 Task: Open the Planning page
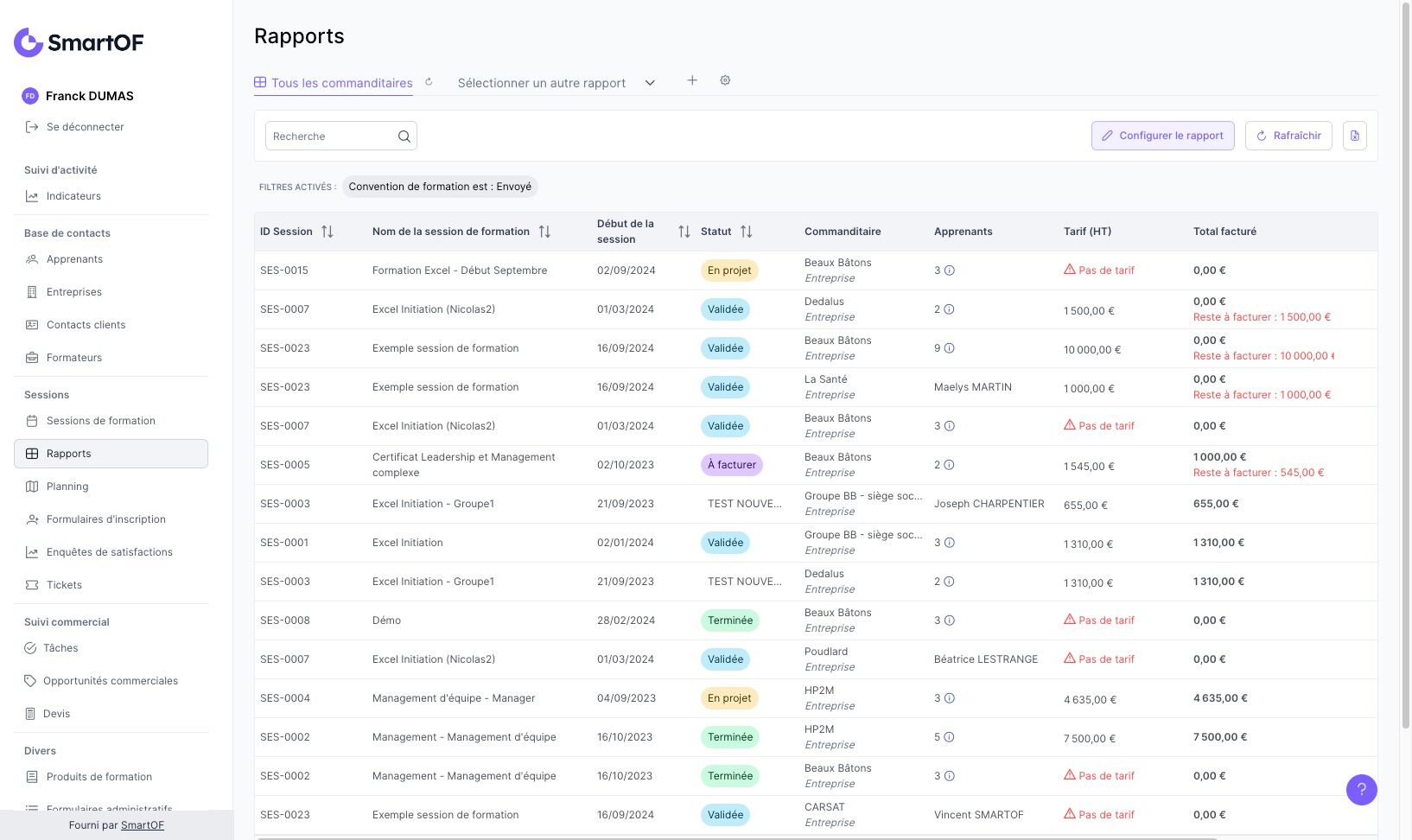coord(67,487)
